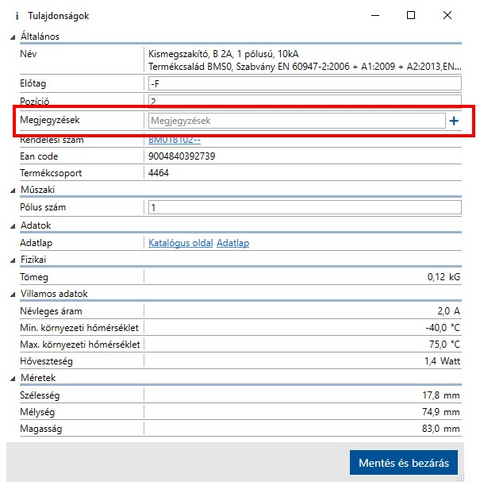Open the Adatlap link
Image resolution: width=480 pixels, height=493 pixels.
(x=233, y=243)
